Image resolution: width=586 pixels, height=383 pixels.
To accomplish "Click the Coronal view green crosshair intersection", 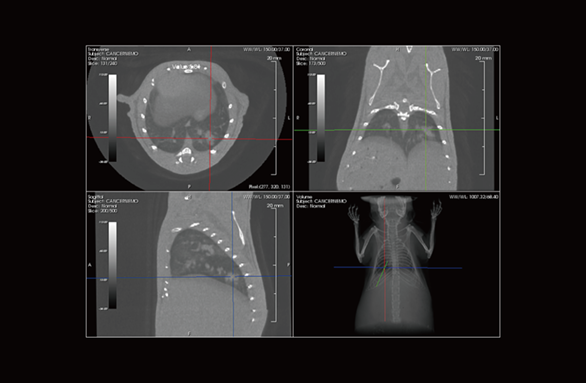I will click(426, 130).
